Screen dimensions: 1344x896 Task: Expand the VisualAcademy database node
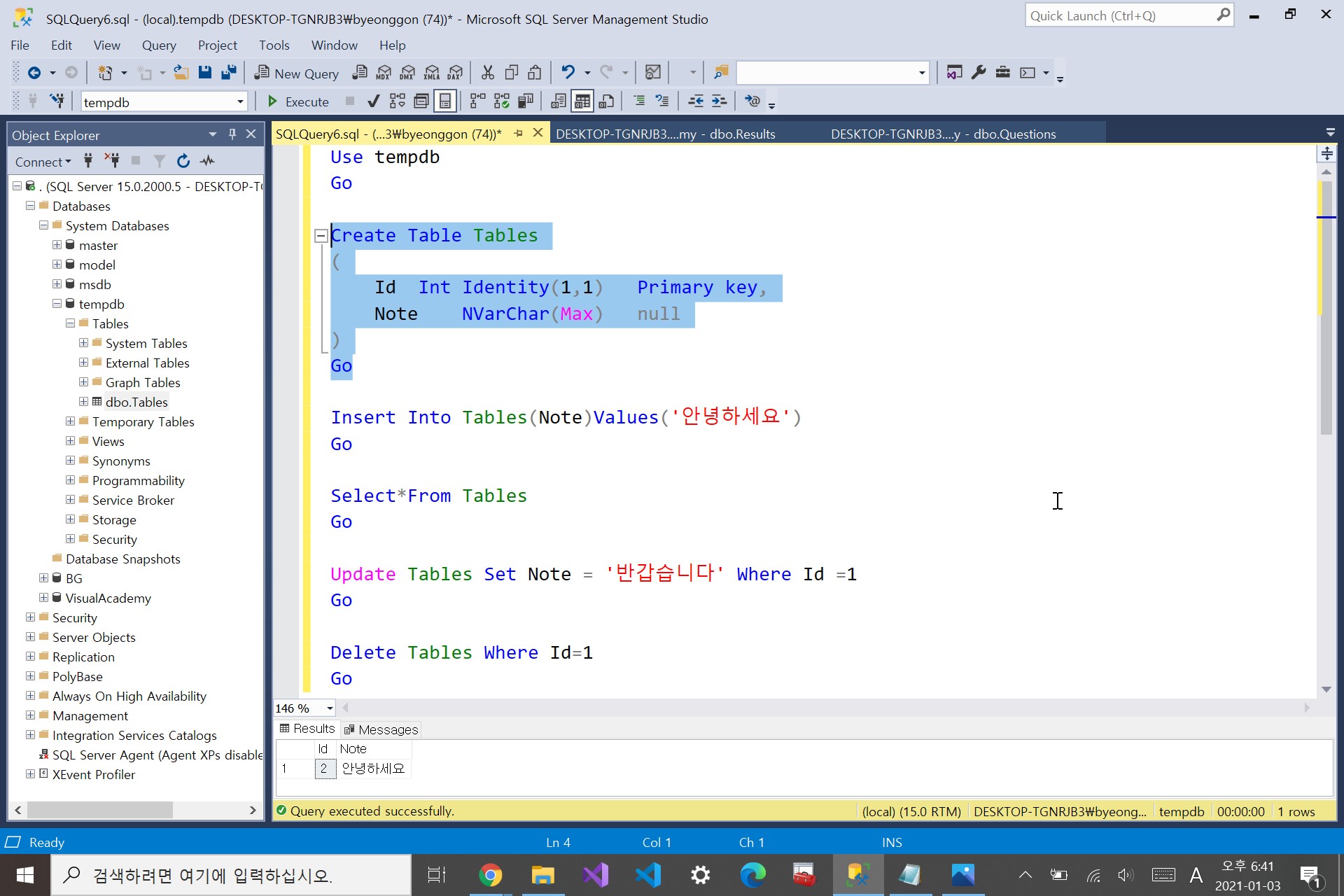[43, 598]
